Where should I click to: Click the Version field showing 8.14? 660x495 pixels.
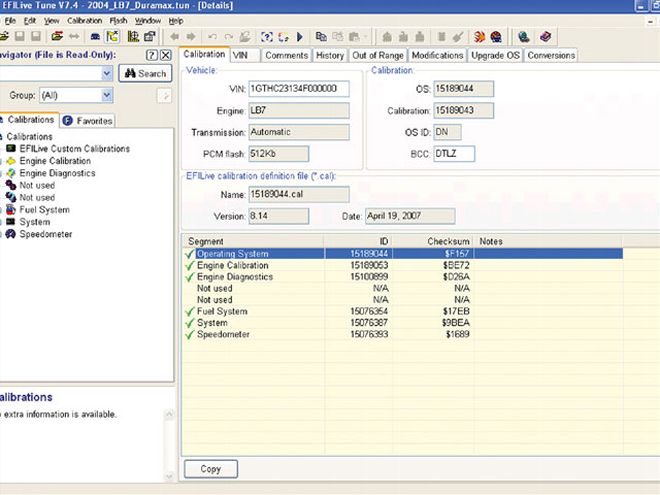coord(279,216)
